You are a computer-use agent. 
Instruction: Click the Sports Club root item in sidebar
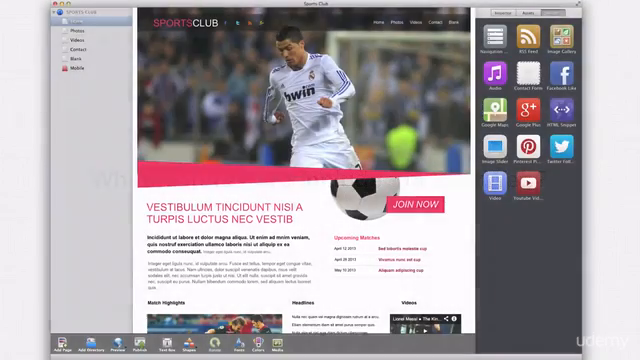pos(91,12)
